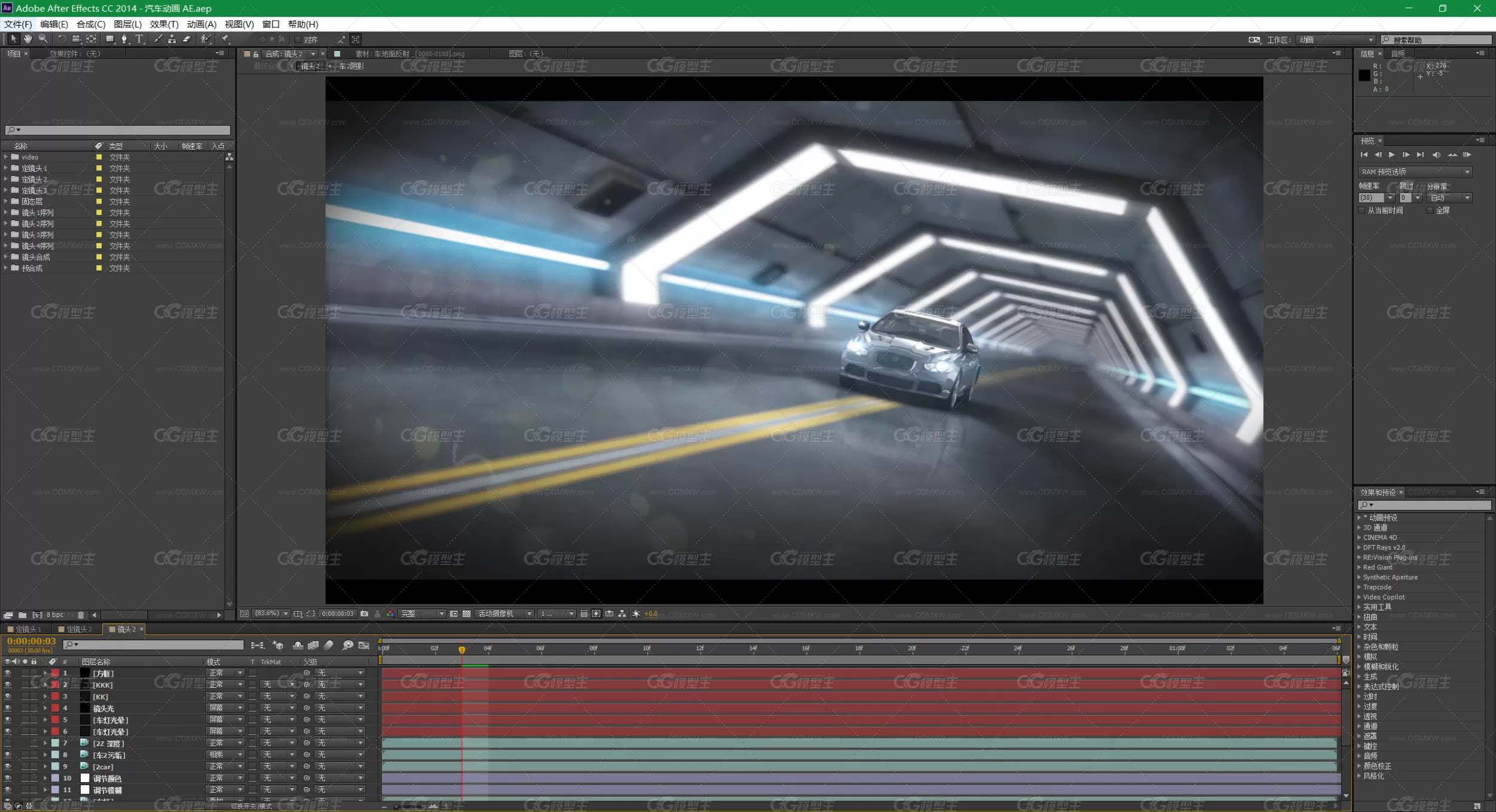Expand the video folder in the Project panel

pyautogui.click(x=6, y=157)
